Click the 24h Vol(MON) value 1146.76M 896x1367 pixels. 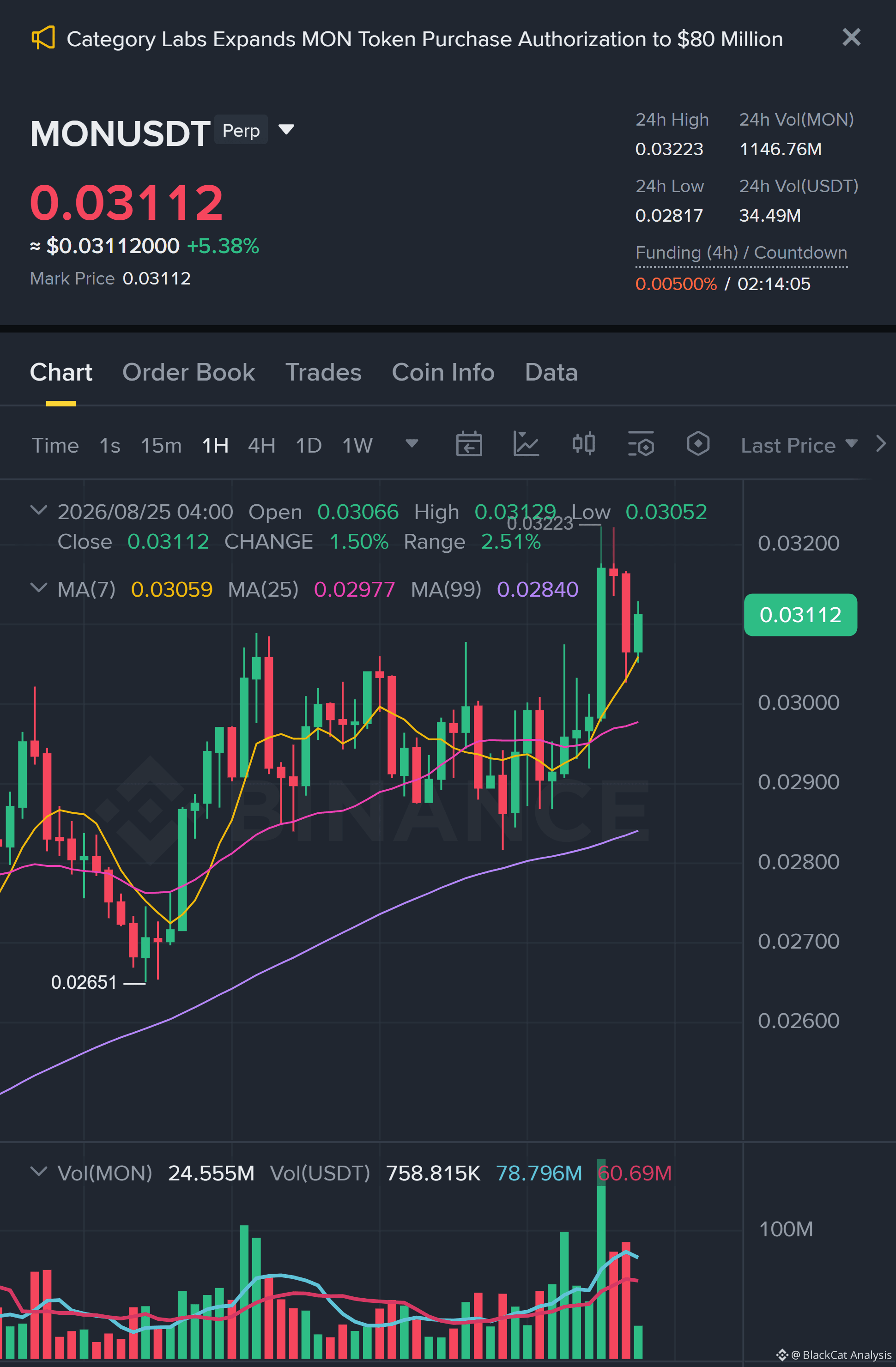pyautogui.click(x=780, y=149)
